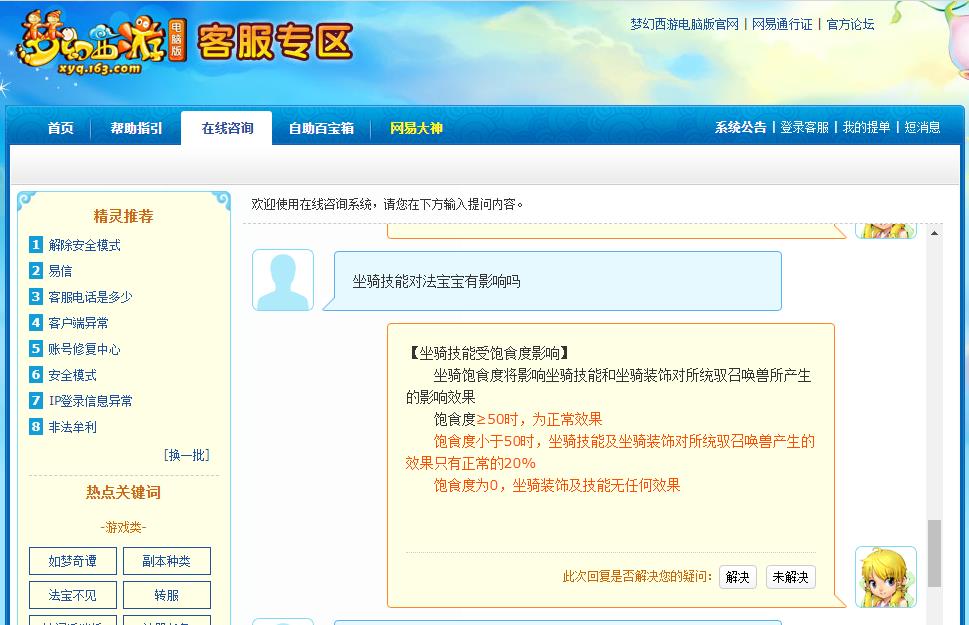The height and width of the screenshot is (625, 969).
Task: Click the 解决 feedback button
Action: click(737, 577)
